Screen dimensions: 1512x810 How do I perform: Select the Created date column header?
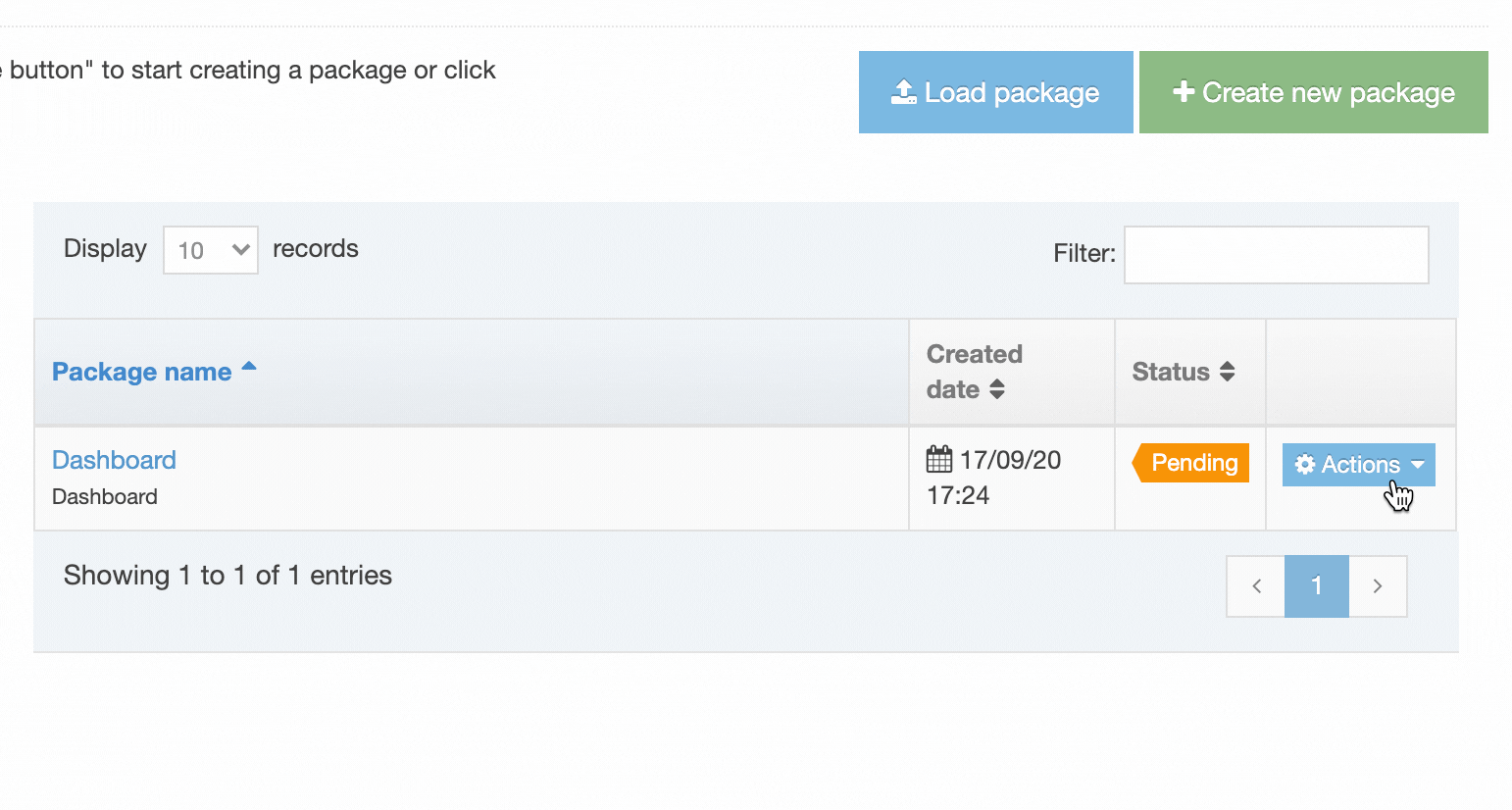point(974,372)
